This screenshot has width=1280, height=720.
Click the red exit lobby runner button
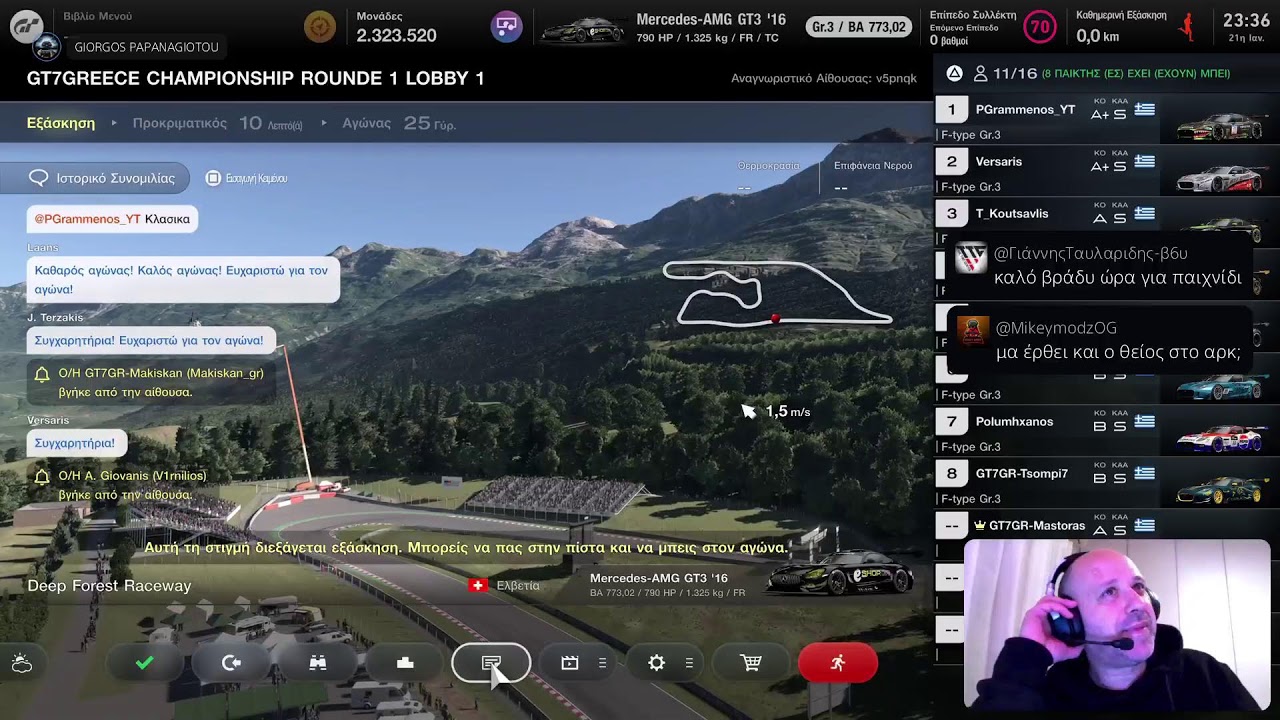[x=838, y=663]
